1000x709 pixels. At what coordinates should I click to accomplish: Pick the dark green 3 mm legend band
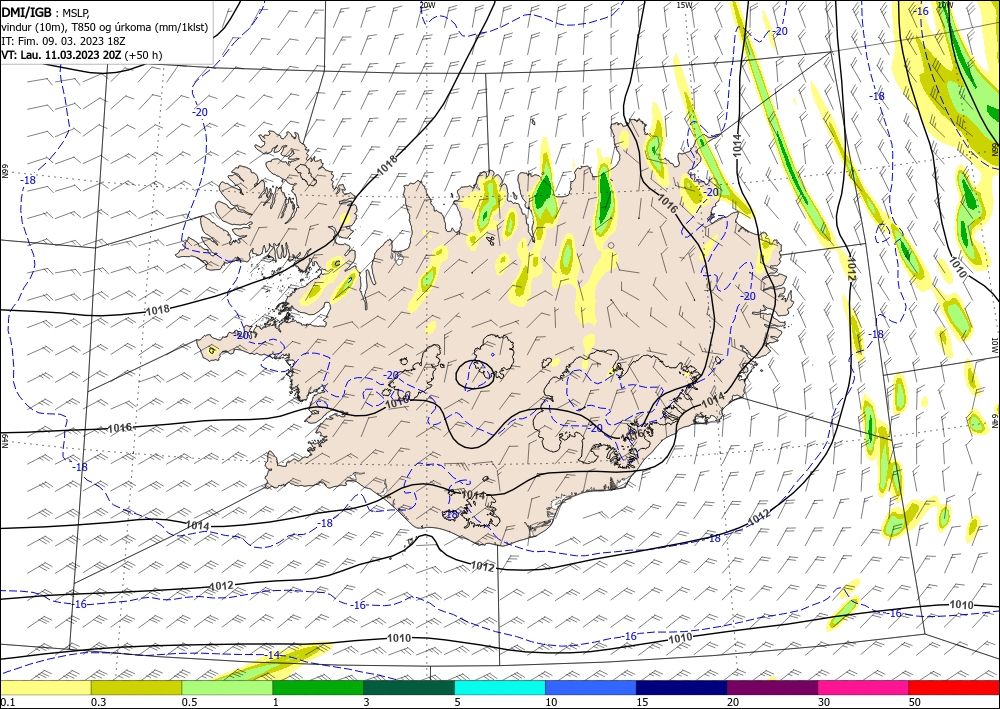409,687
